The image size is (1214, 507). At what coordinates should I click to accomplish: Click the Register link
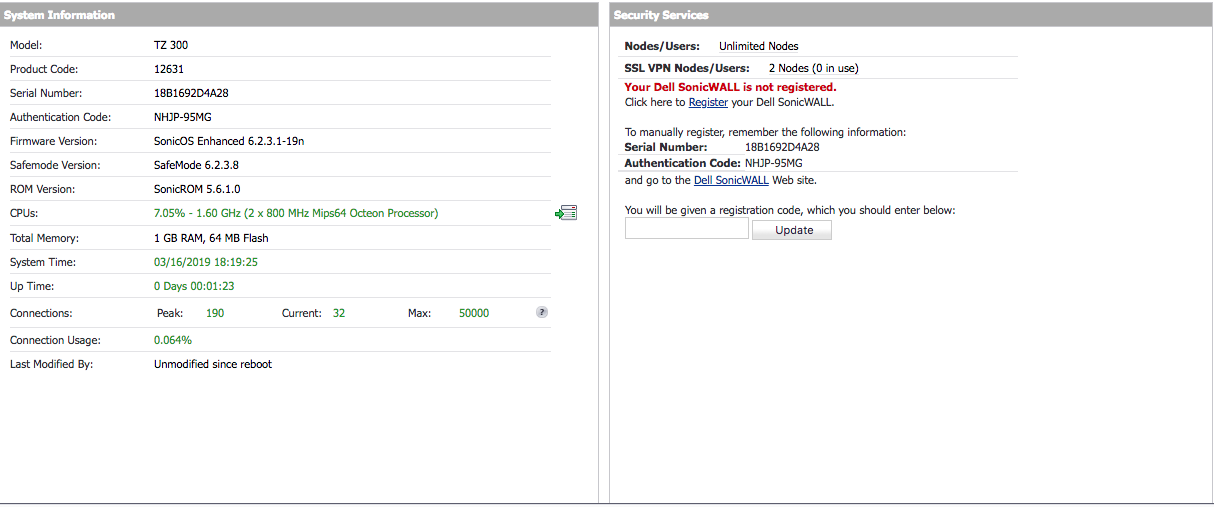point(708,102)
